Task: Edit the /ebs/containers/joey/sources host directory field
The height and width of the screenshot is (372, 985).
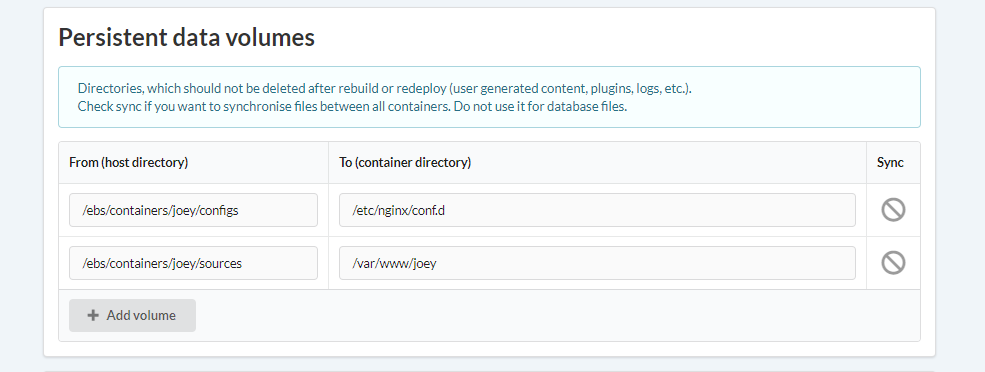Action: coord(193,263)
